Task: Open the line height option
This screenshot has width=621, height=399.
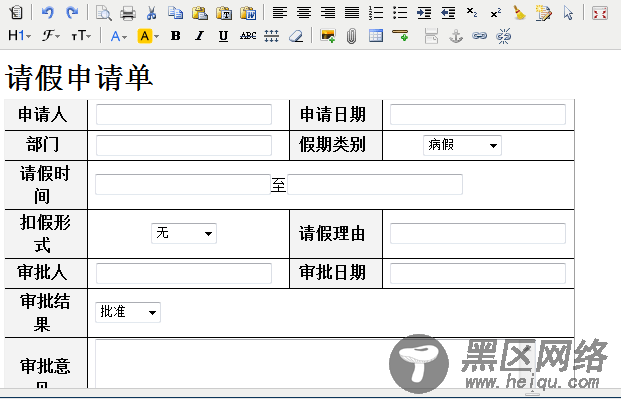Action: [x=272, y=36]
